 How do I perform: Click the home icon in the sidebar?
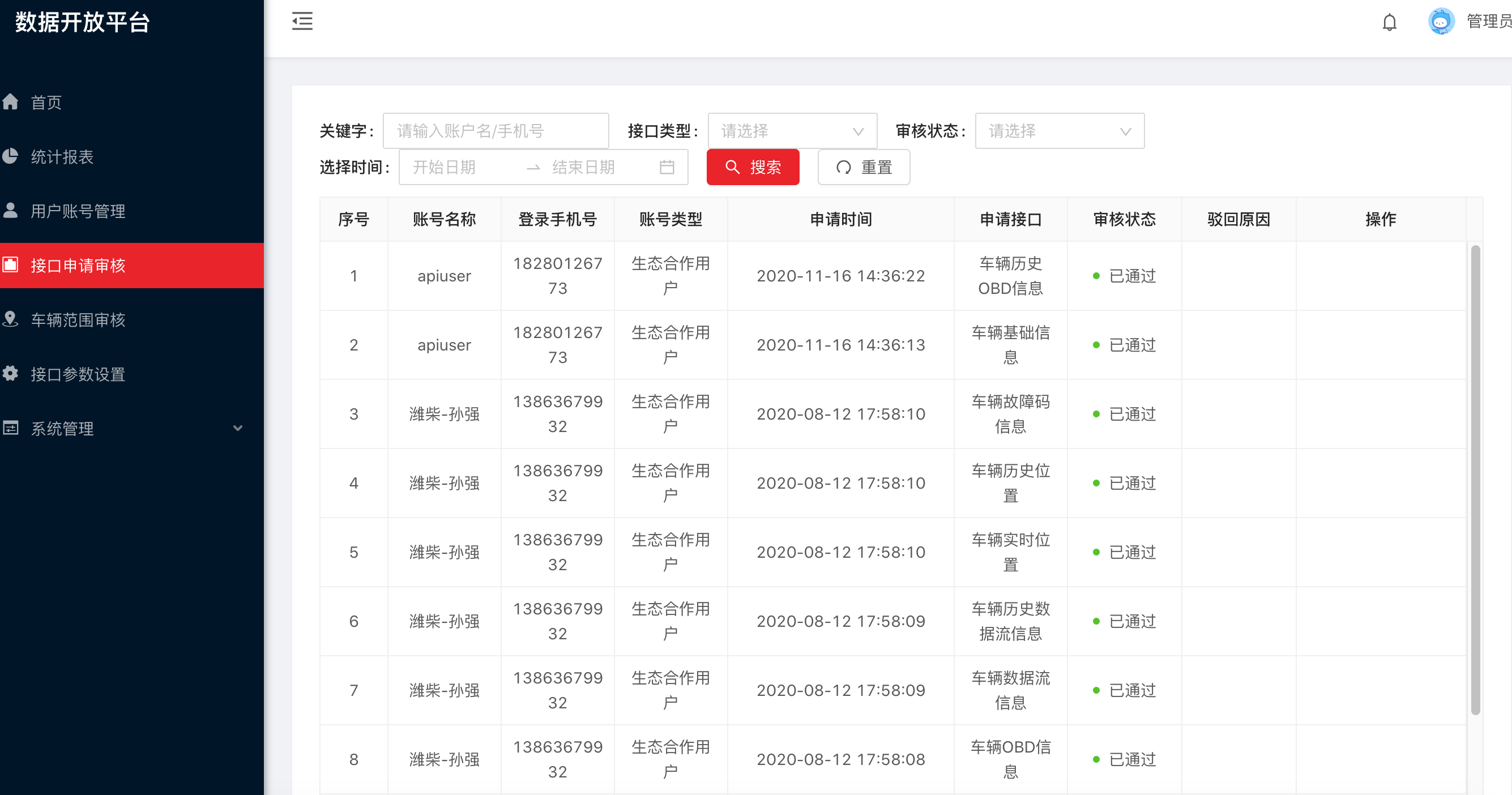[11, 102]
